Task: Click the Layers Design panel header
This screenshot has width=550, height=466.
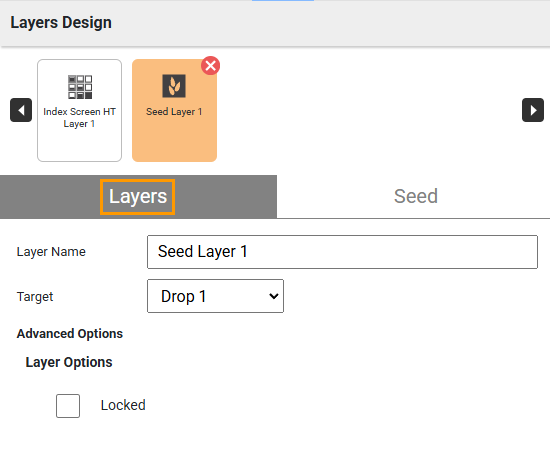Action: coord(275,23)
